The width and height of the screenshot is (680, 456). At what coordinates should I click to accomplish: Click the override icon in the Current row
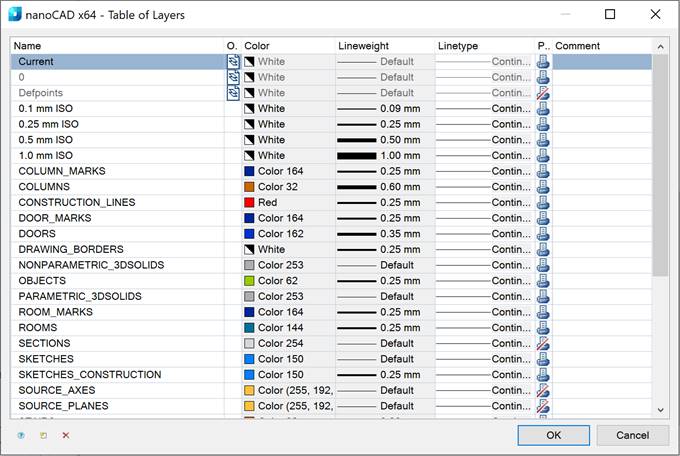[233, 62]
